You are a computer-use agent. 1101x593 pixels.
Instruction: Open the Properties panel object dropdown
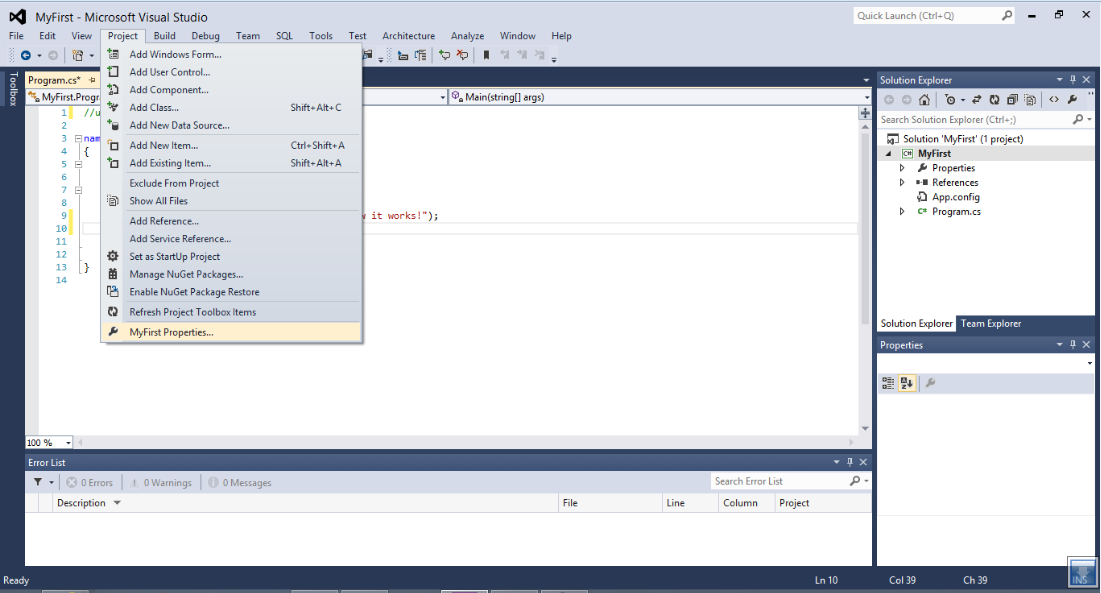pyautogui.click(x=1089, y=364)
